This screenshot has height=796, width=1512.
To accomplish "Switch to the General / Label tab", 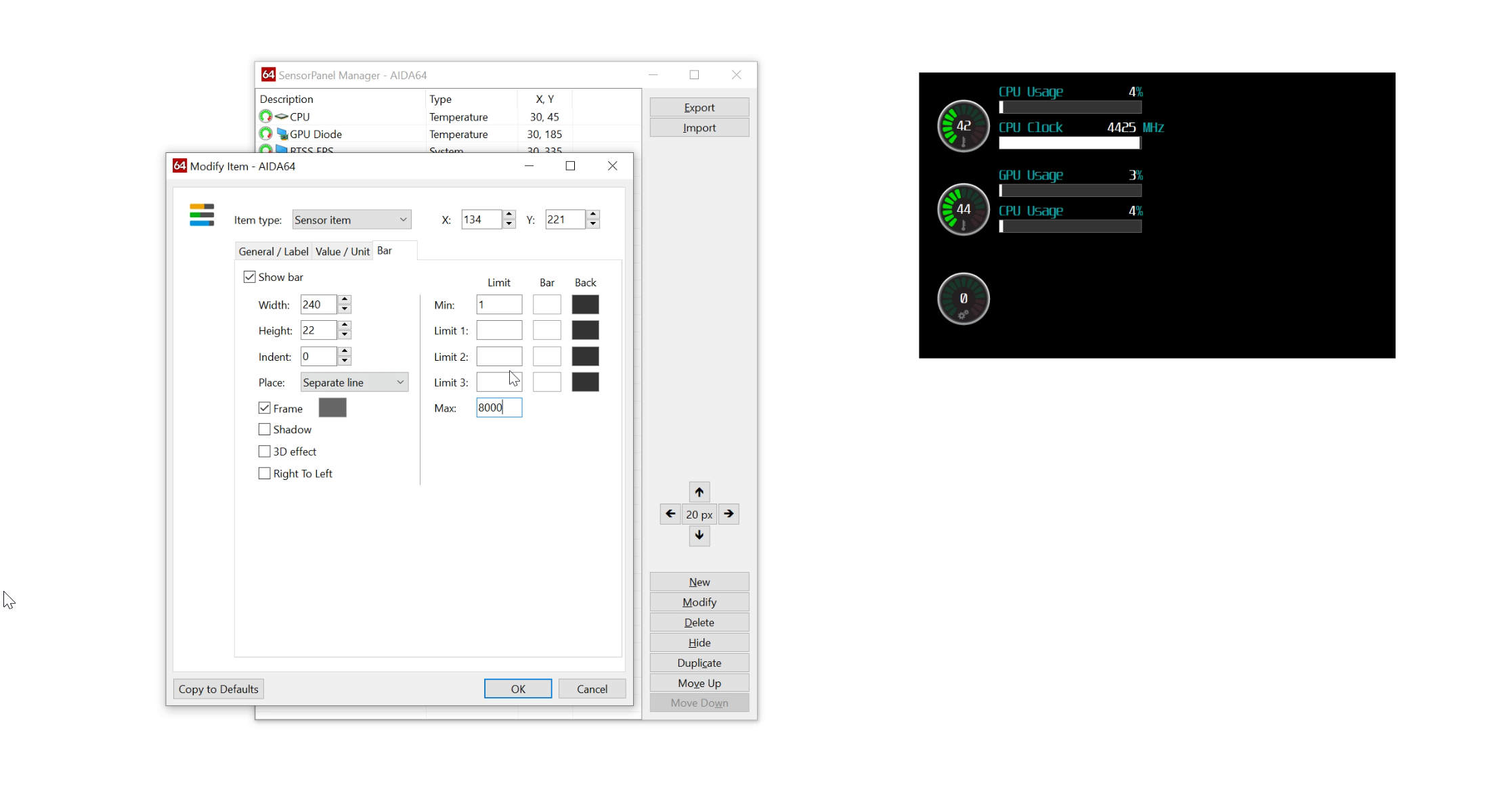I will 274,251.
